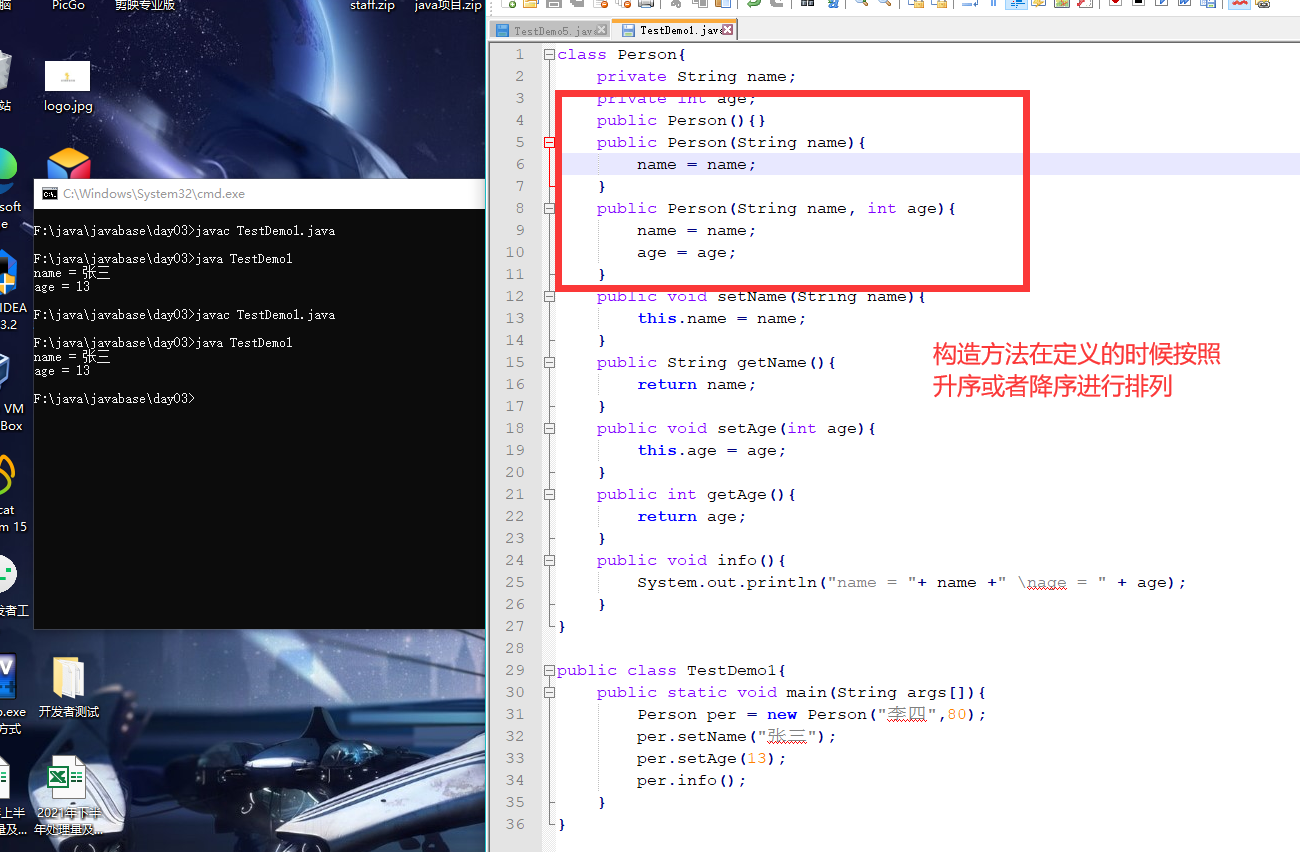
Task: Click line number 36 in the margin
Action: (x=515, y=824)
